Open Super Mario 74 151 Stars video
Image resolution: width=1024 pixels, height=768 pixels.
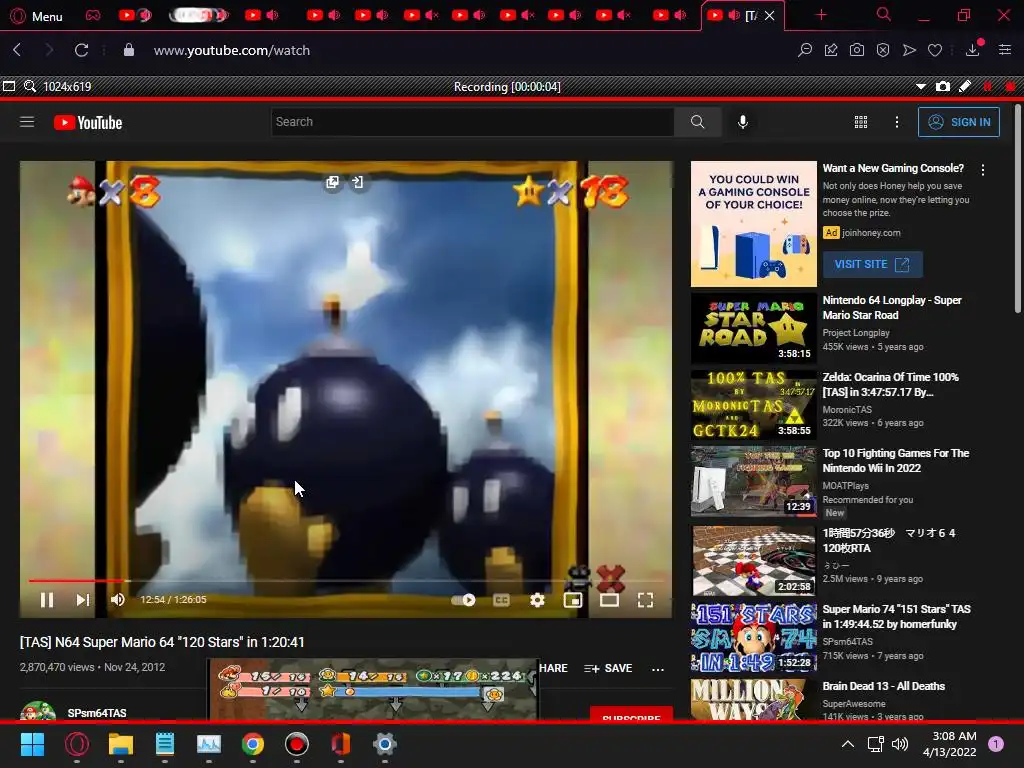896,616
